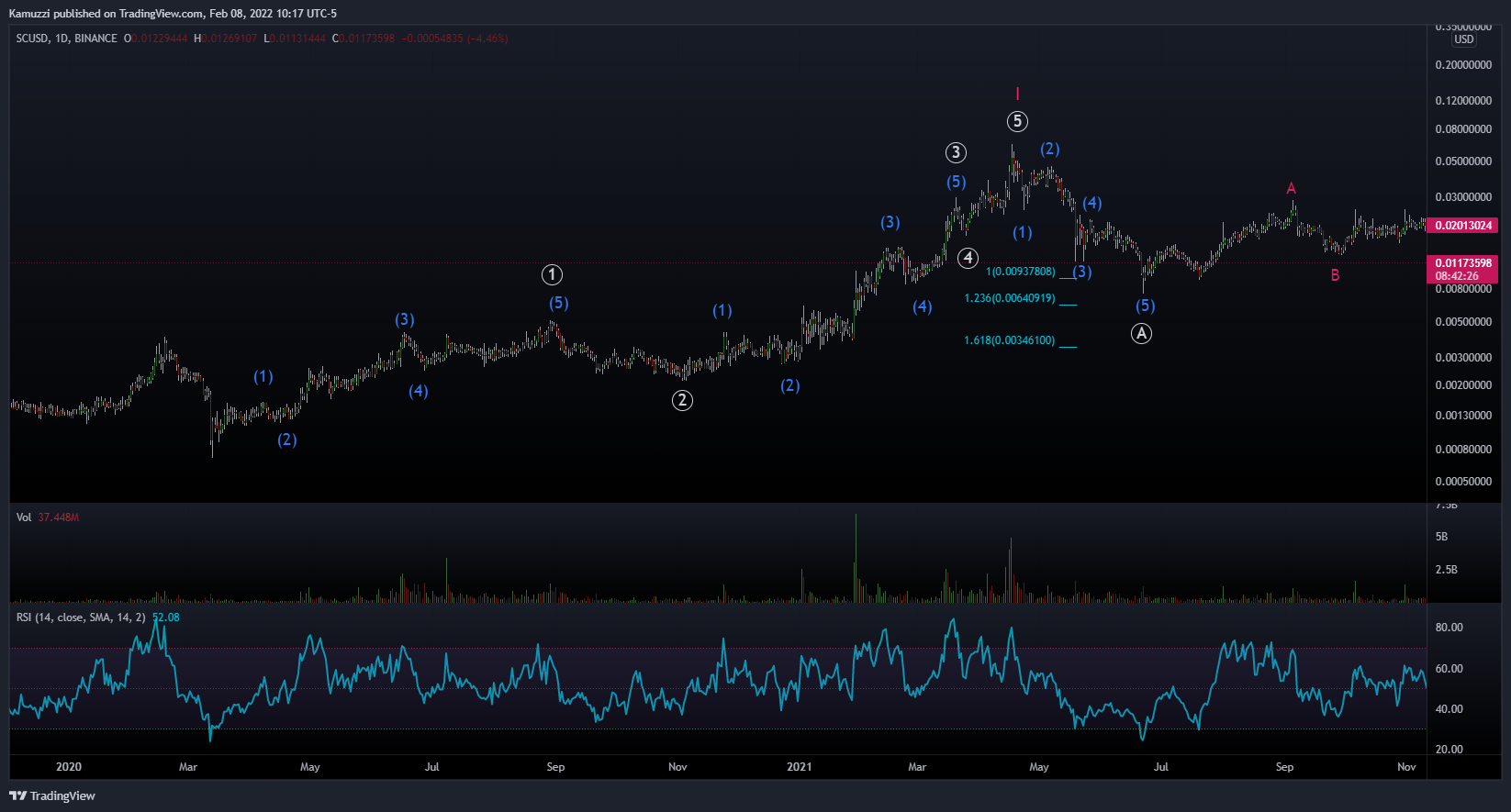Click the 0.20000000 price axis label
The width and height of the screenshot is (1511, 812).
tap(1463, 65)
